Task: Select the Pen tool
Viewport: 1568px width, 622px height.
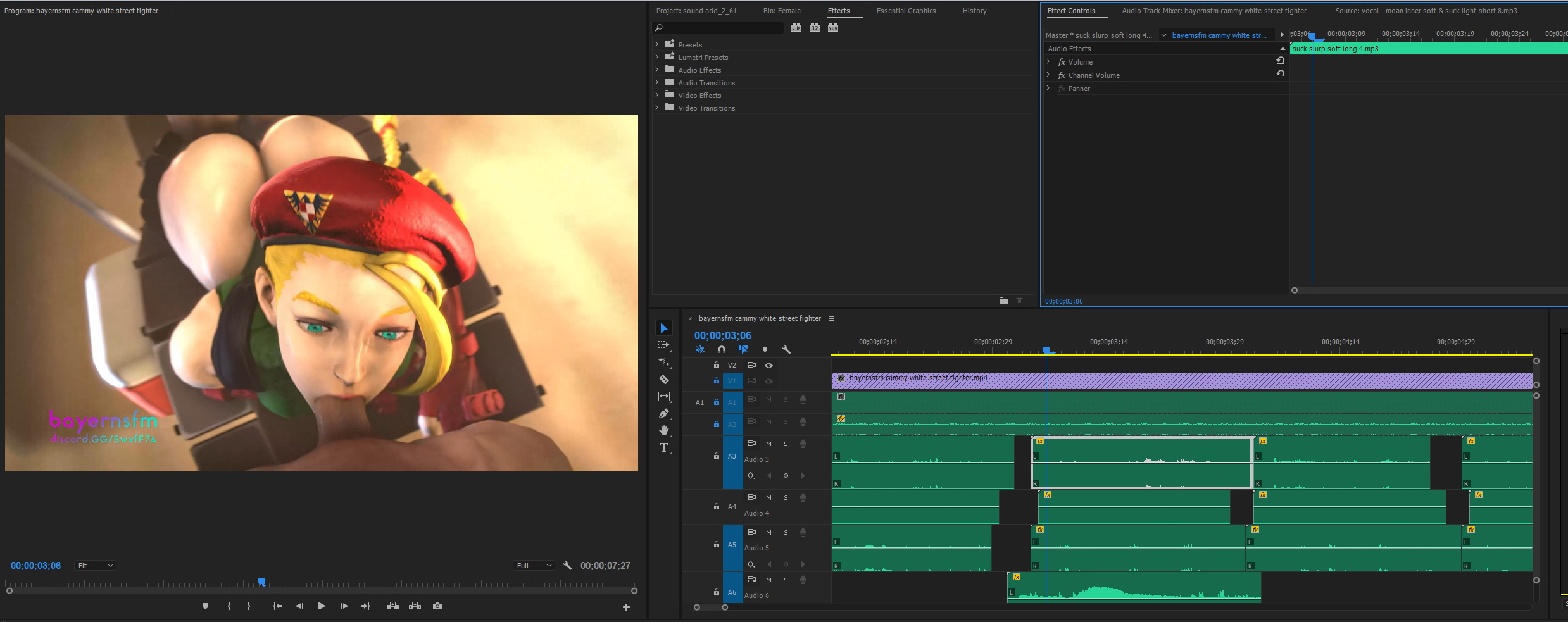Action: [x=664, y=413]
